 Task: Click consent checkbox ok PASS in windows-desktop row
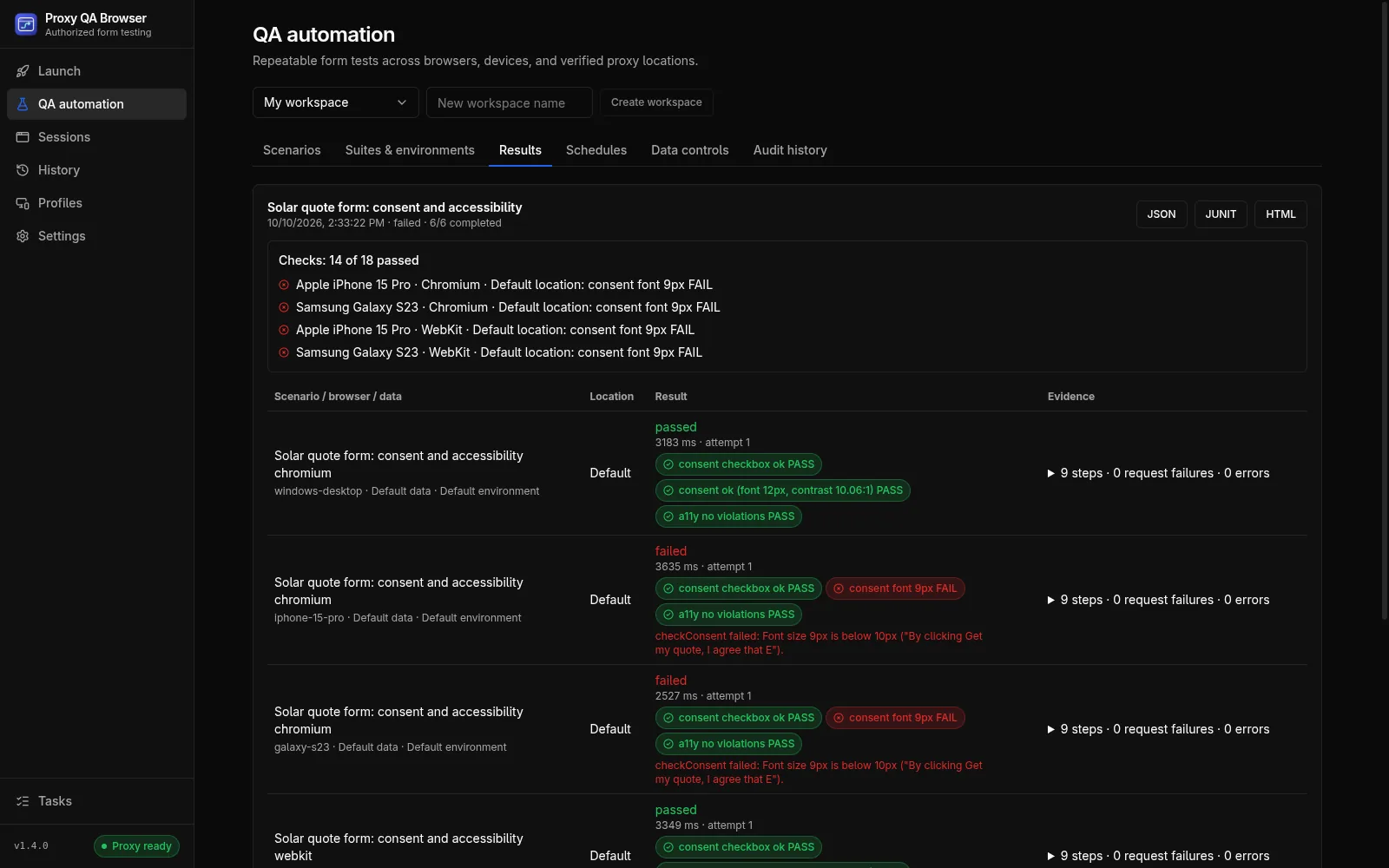click(x=739, y=464)
